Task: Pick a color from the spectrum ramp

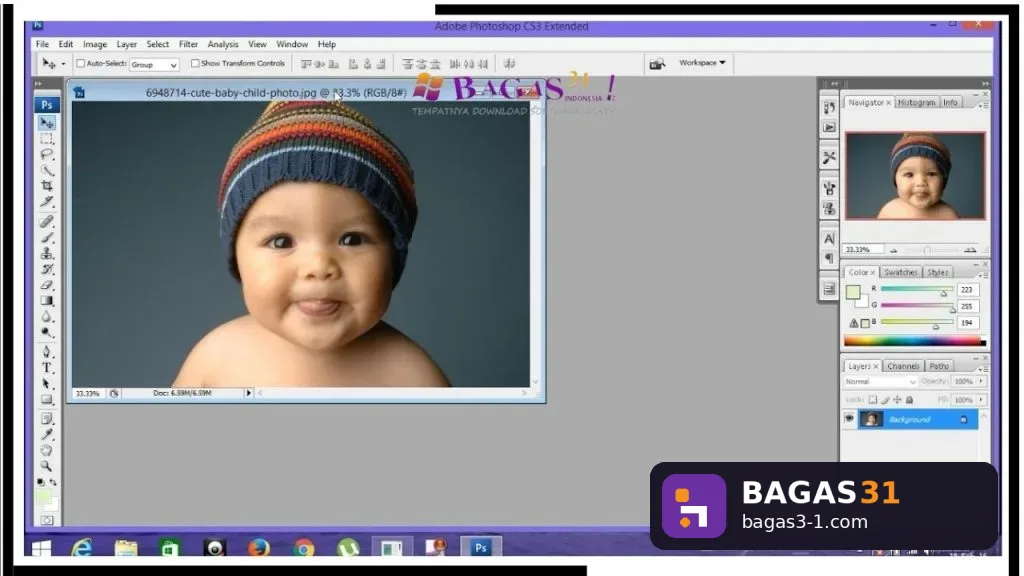Action: pos(914,340)
